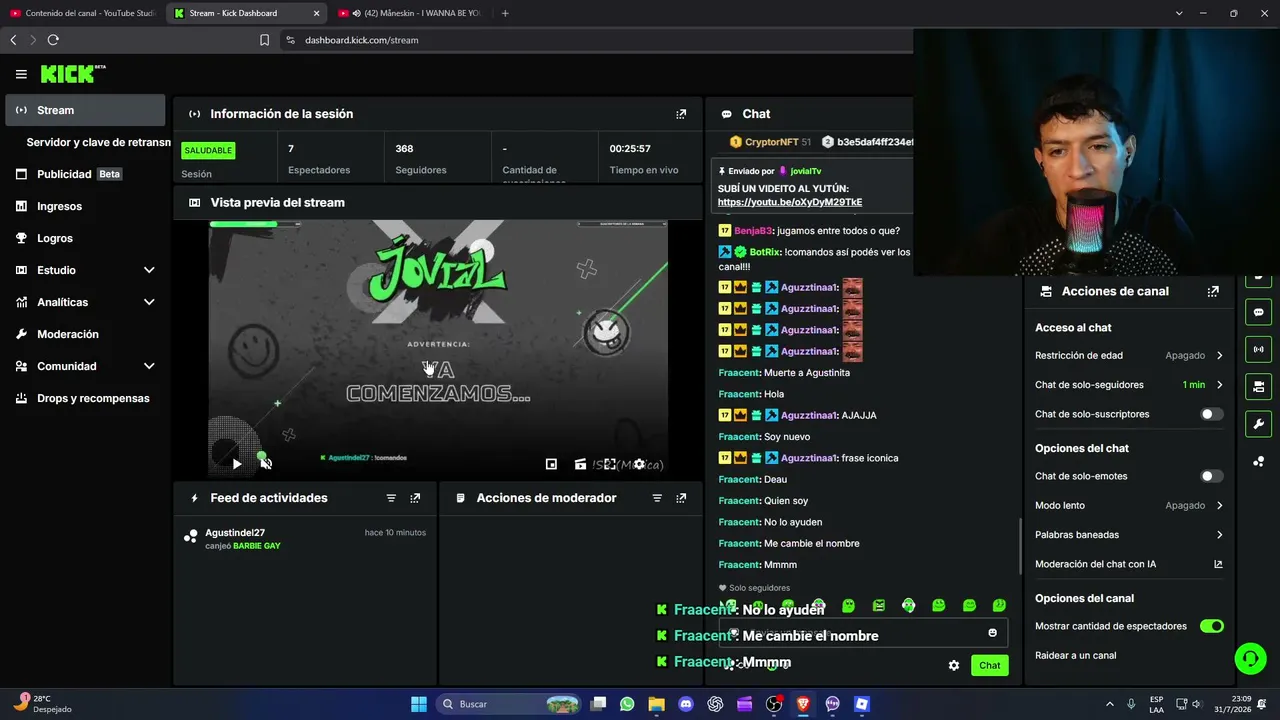Open Logros page

point(84,238)
